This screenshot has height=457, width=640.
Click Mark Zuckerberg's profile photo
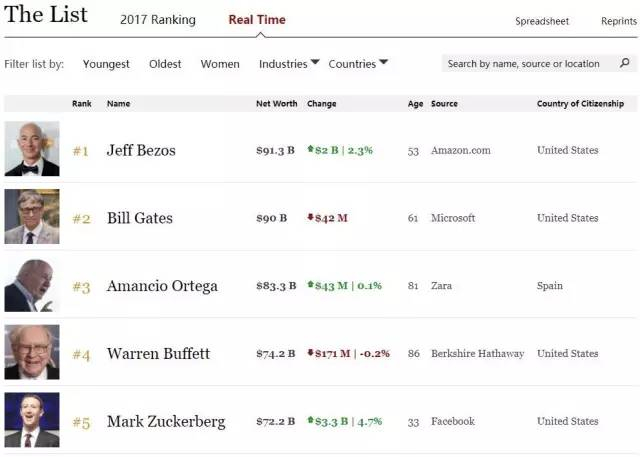point(32,420)
